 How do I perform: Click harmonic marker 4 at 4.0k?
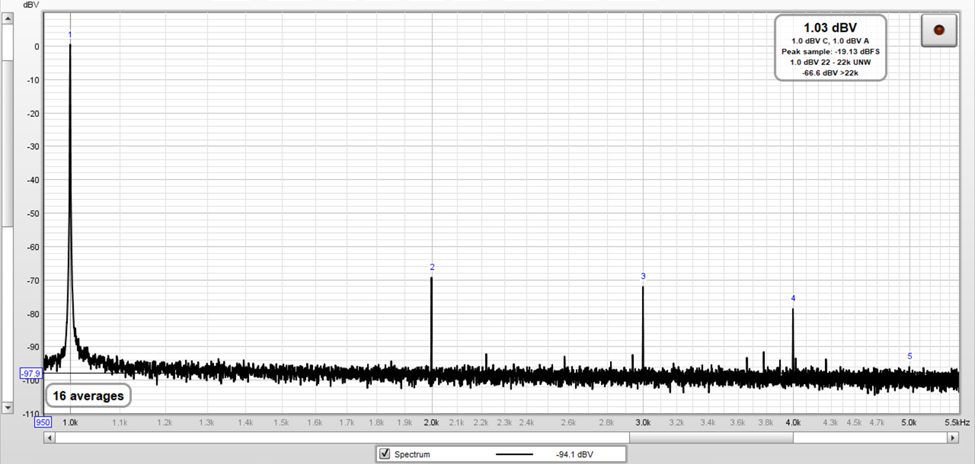click(x=793, y=298)
